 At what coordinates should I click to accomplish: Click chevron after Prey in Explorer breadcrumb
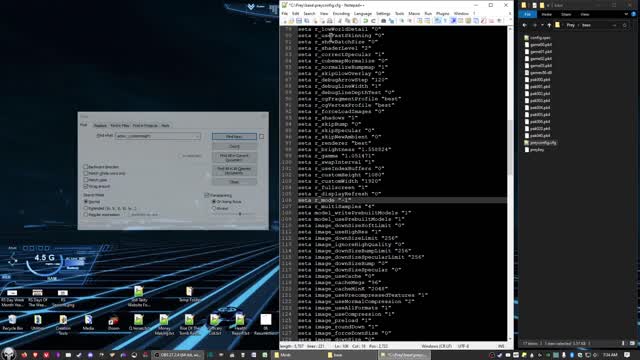tap(578, 25)
